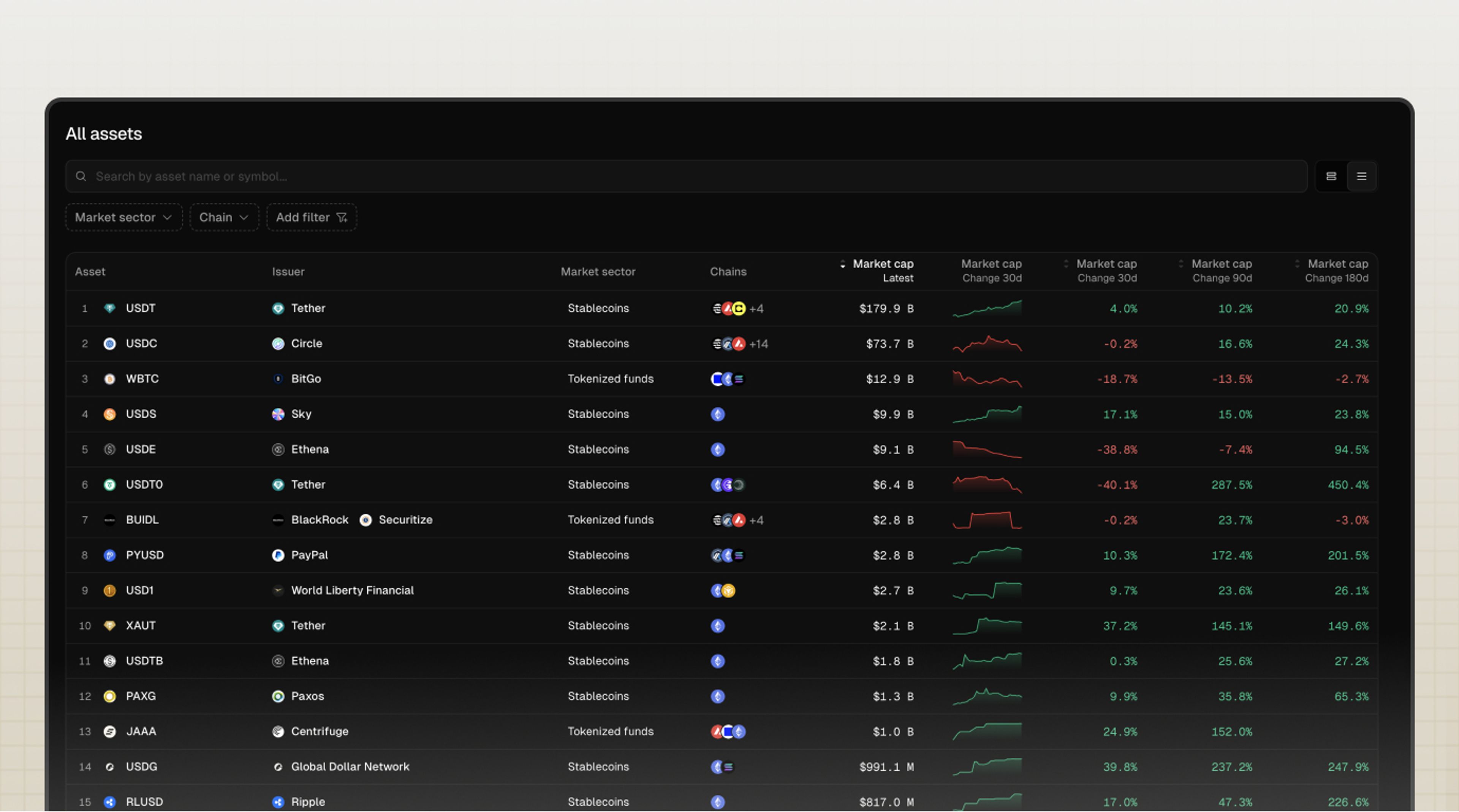Click the XAUT gold asset icon
The height and width of the screenshot is (812, 1459).
[x=110, y=626]
